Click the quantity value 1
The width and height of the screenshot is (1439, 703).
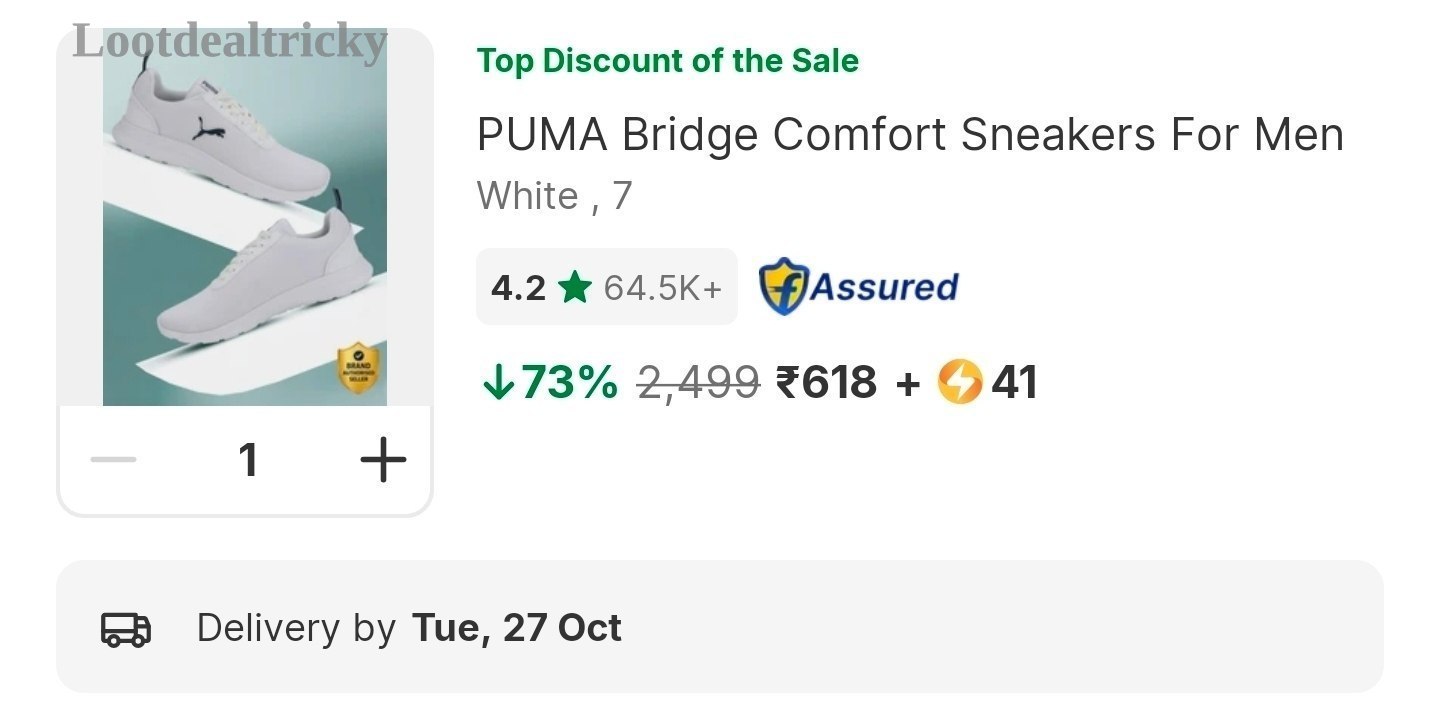[248, 461]
